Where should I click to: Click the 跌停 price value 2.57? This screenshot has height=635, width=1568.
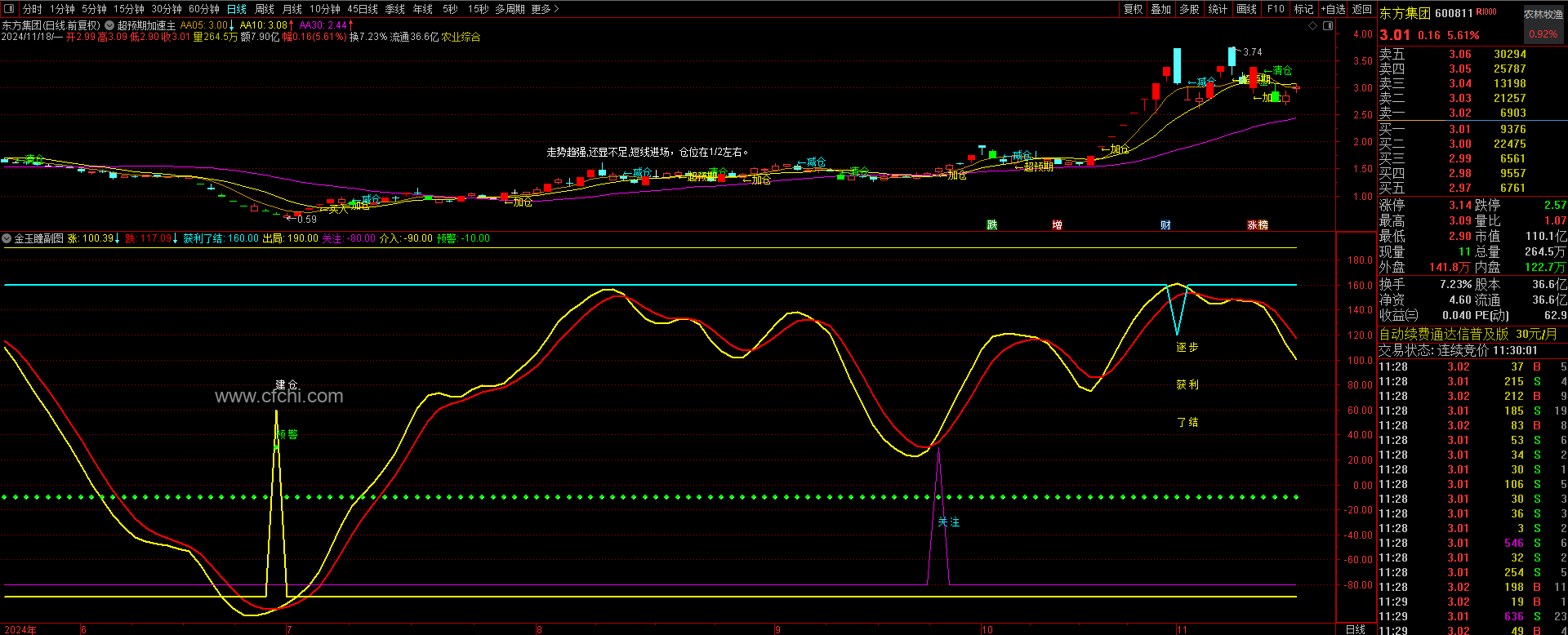[1555, 205]
